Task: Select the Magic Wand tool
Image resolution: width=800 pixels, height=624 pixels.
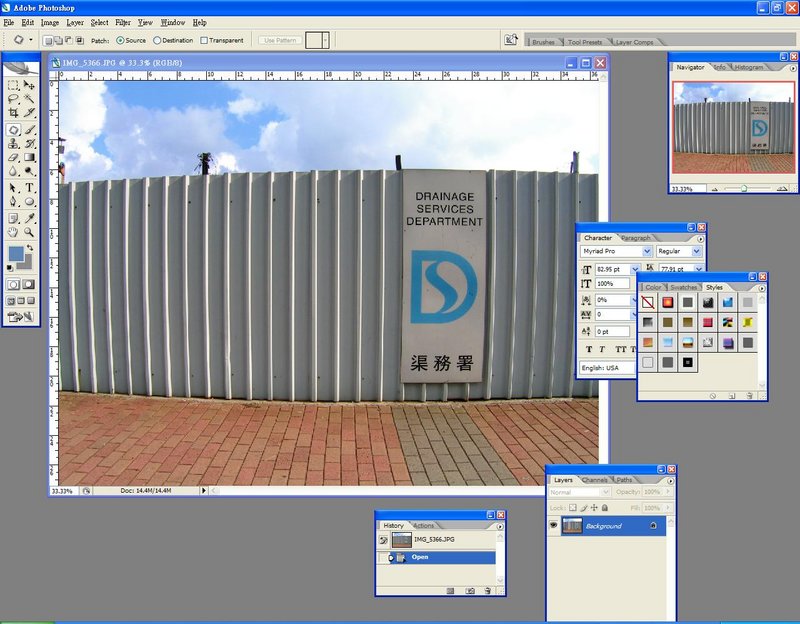Action: (29, 98)
